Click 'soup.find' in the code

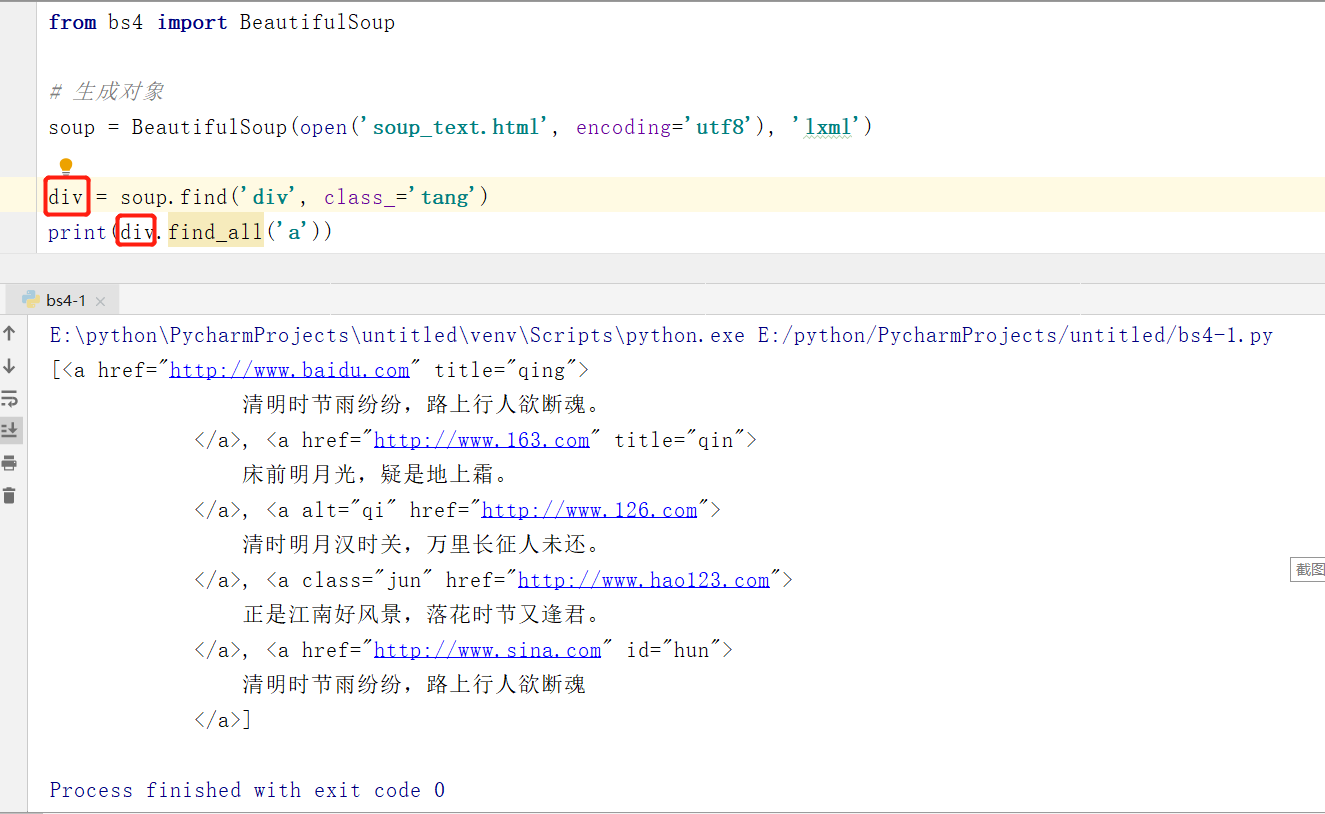click(x=174, y=197)
